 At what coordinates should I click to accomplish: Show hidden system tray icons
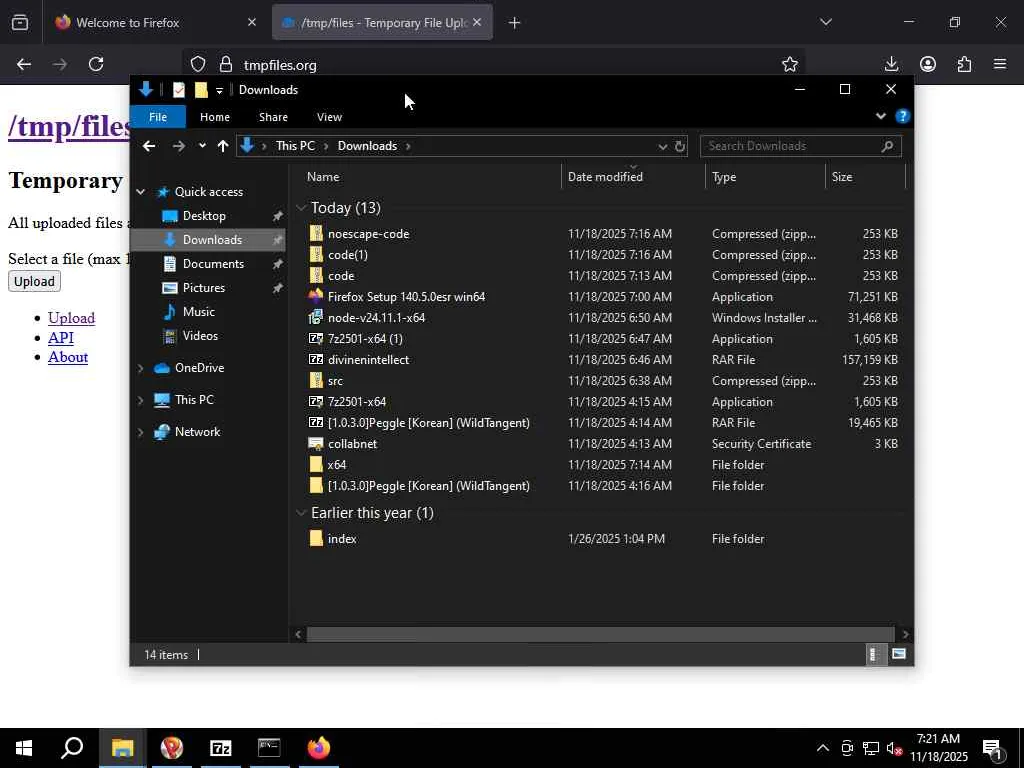coord(823,748)
